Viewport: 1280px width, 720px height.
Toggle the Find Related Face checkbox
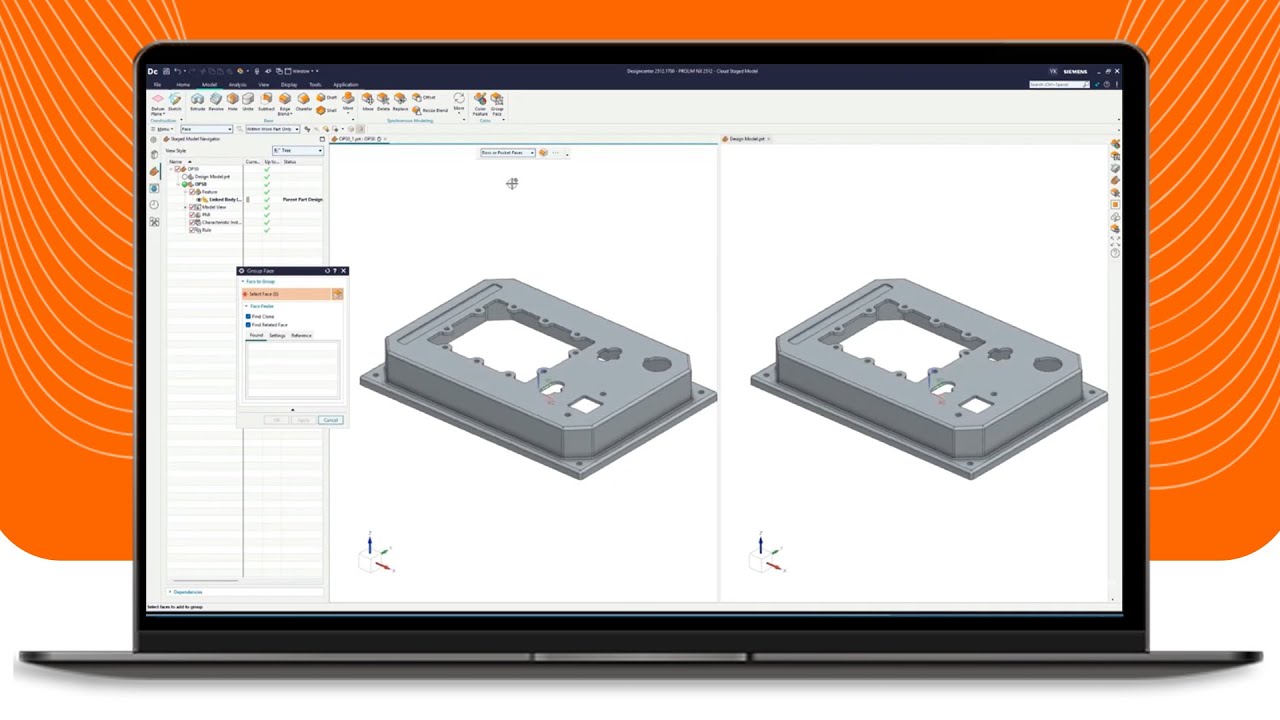[x=248, y=325]
